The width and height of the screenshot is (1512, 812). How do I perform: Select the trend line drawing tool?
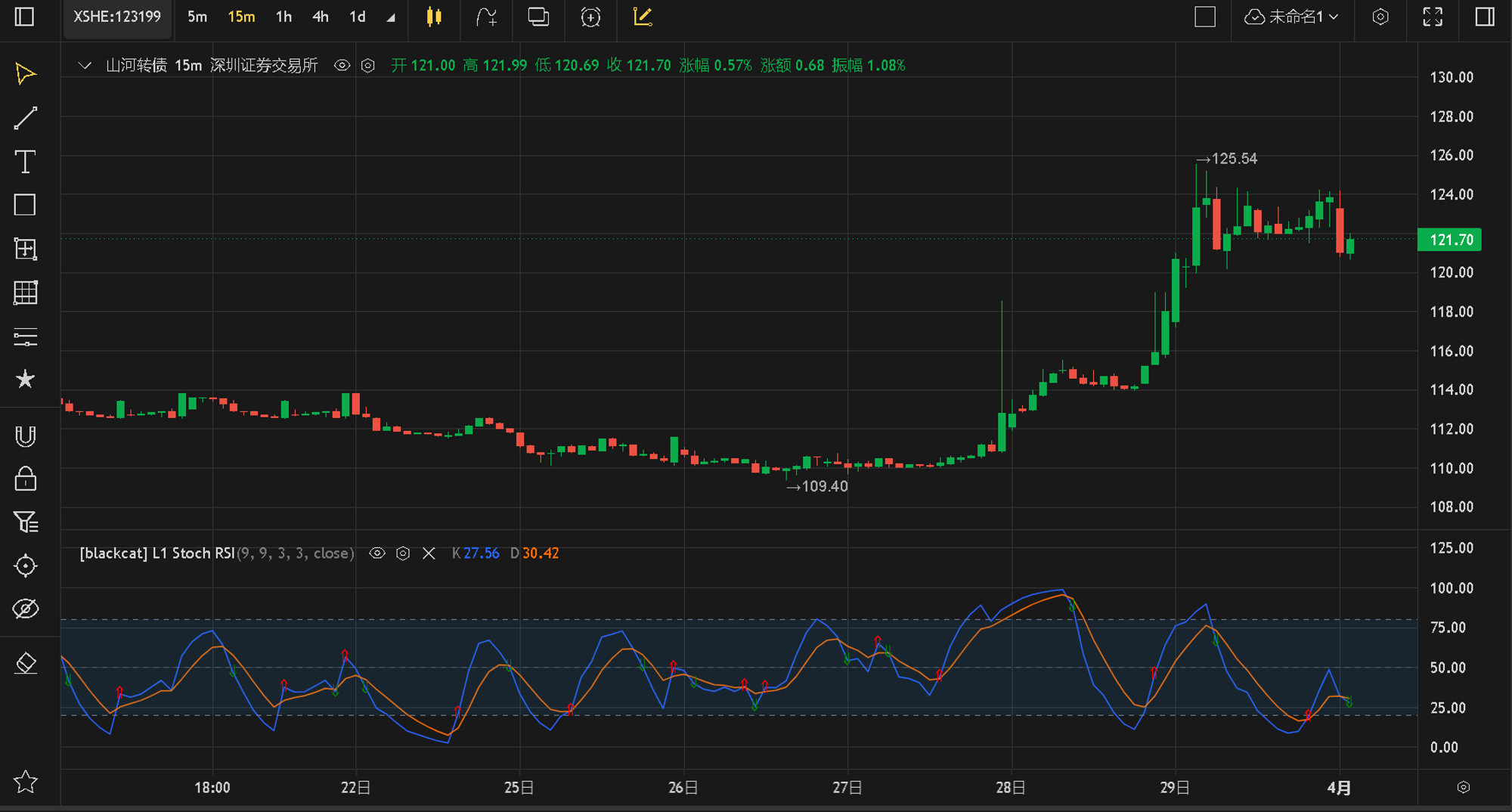pyautogui.click(x=26, y=117)
